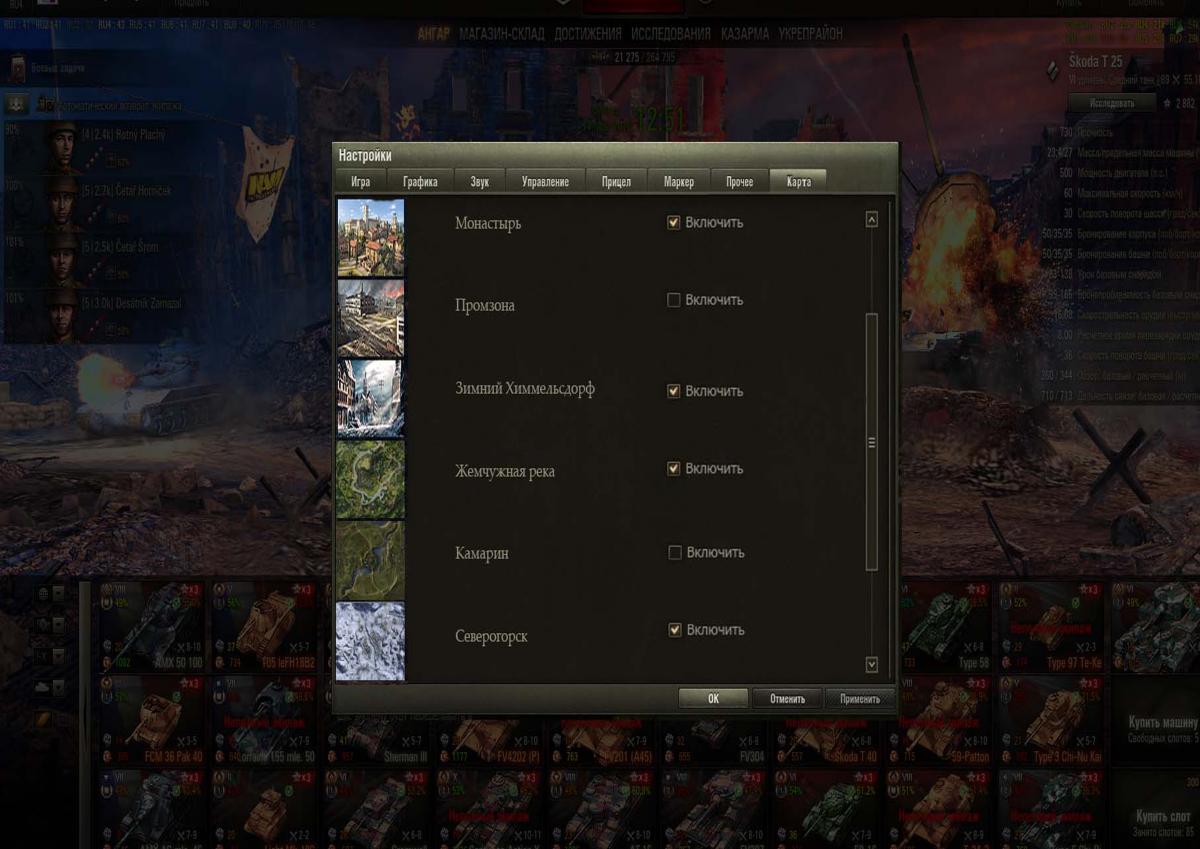Click the Škoda T 25 vehicle name
Image resolution: width=1200 pixels, height=849 pixels.
1095,62
